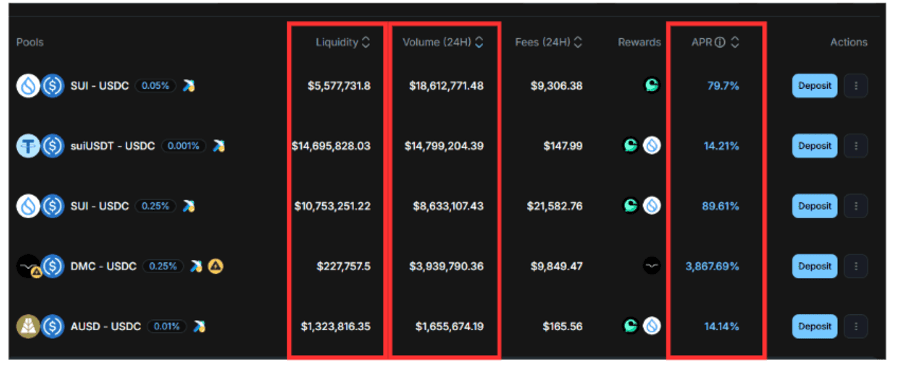Open more options menu for SUI - USDC 0.05%
Viewport: 900px width, 366px height.
point(856,86)
